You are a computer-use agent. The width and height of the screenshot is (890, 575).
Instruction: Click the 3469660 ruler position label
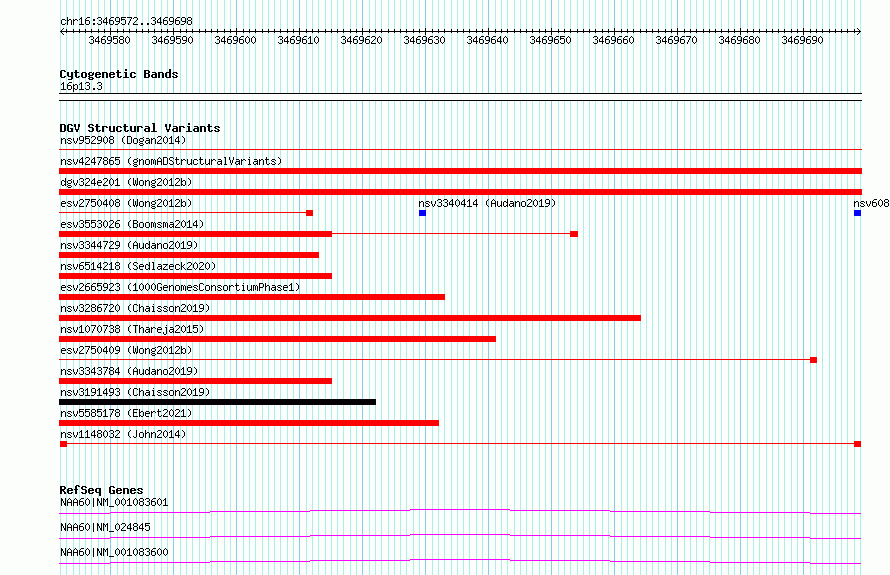[x=613, y=40]
